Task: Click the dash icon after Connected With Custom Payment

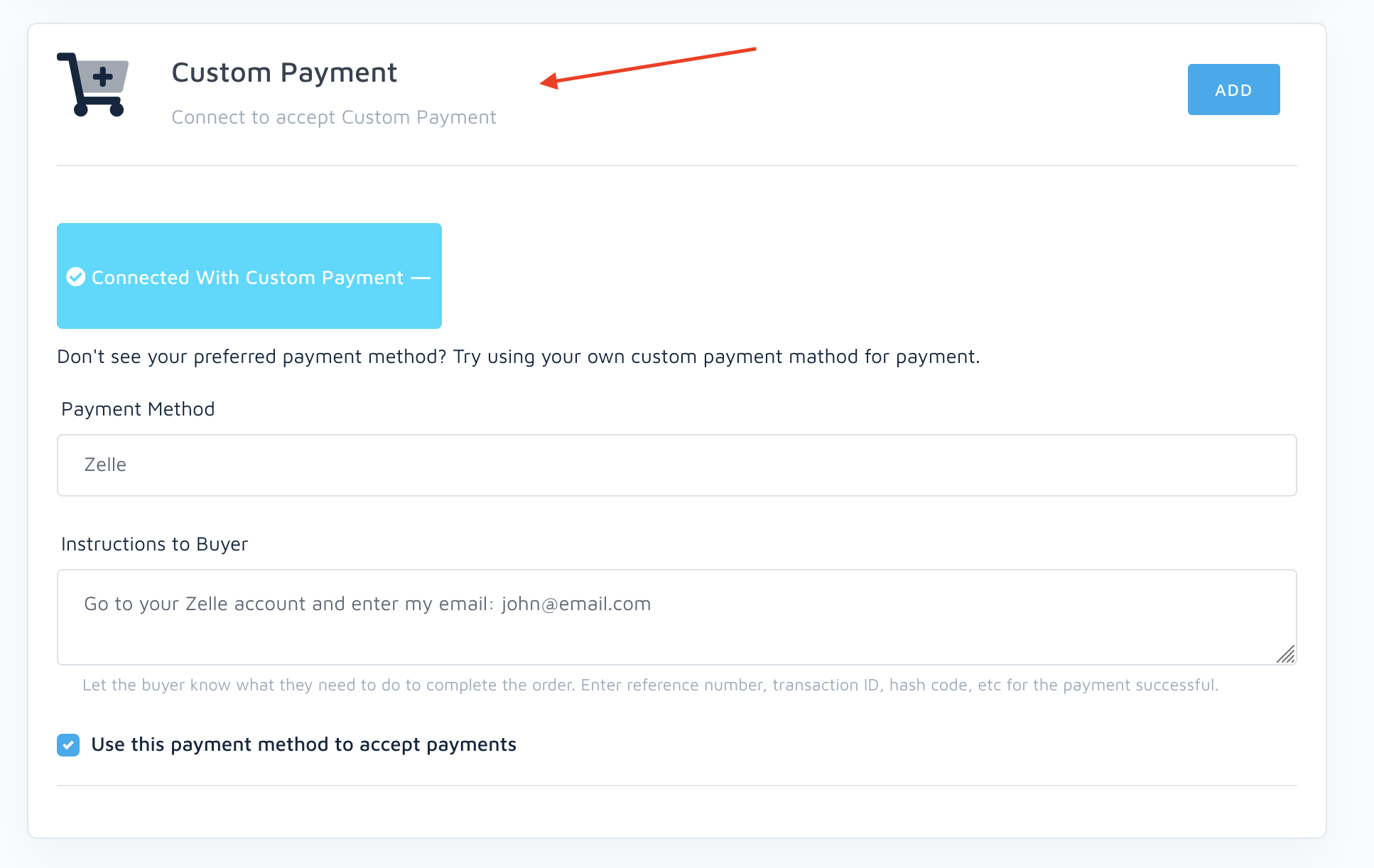Action: [x=421, y=278]
